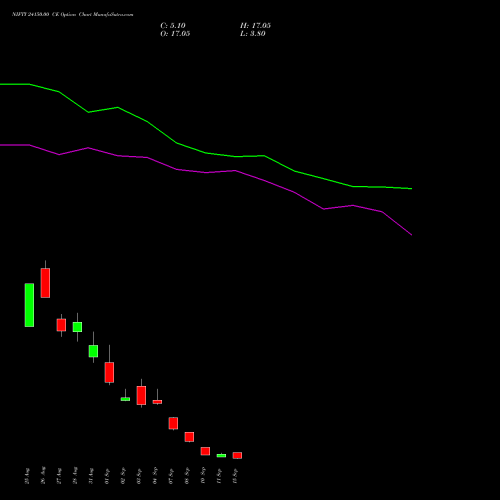Click the green candle on 28 Aug
The width and height of the screenshot is (500, 500).
click(77, 327)
